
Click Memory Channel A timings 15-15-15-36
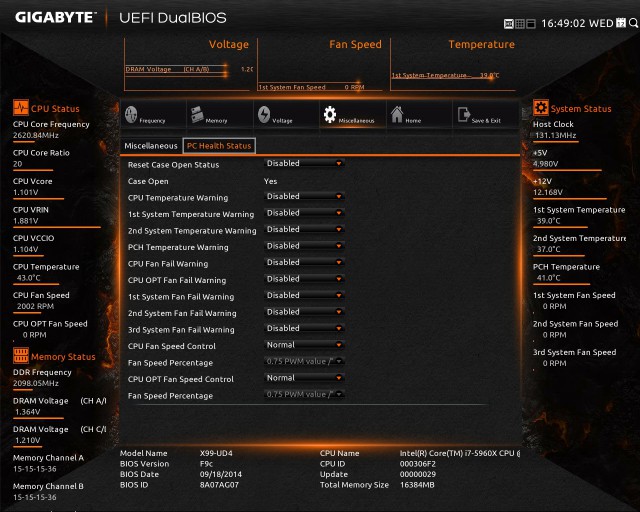point(35,469)
